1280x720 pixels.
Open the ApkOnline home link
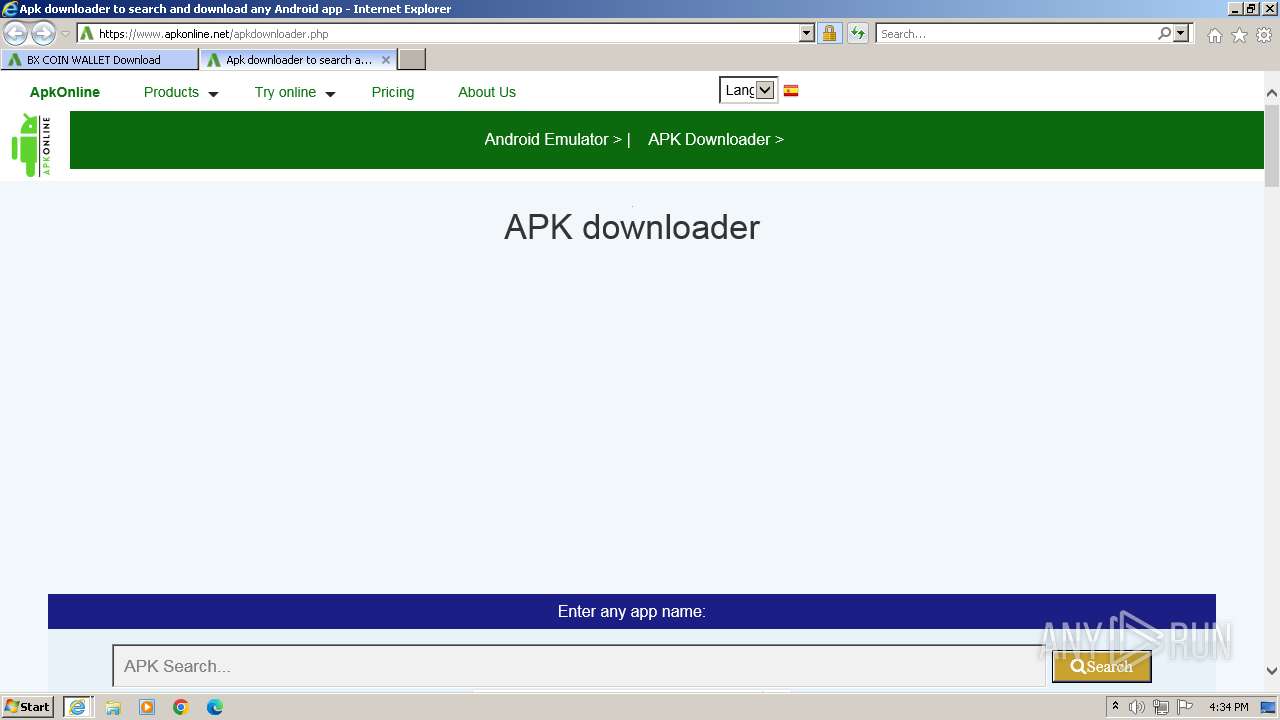(65, 92)
